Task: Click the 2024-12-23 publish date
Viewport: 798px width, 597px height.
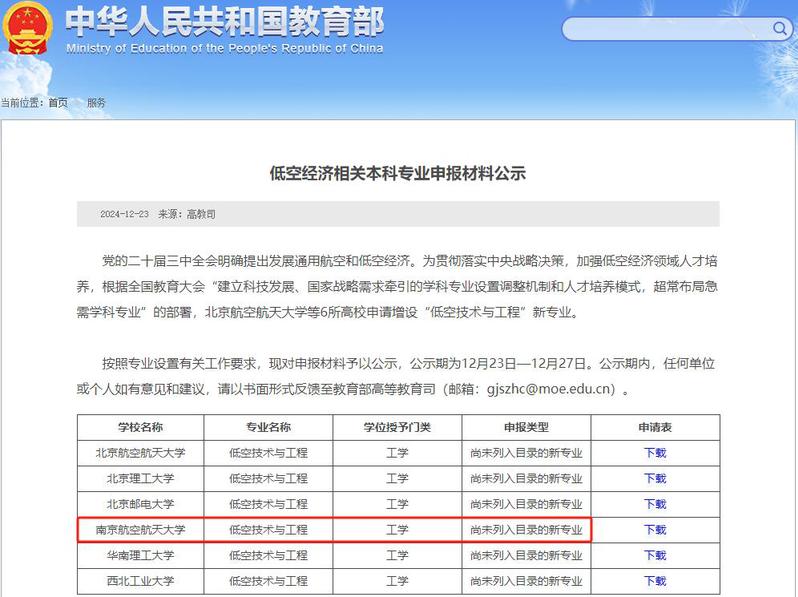Action: [124, 214]
